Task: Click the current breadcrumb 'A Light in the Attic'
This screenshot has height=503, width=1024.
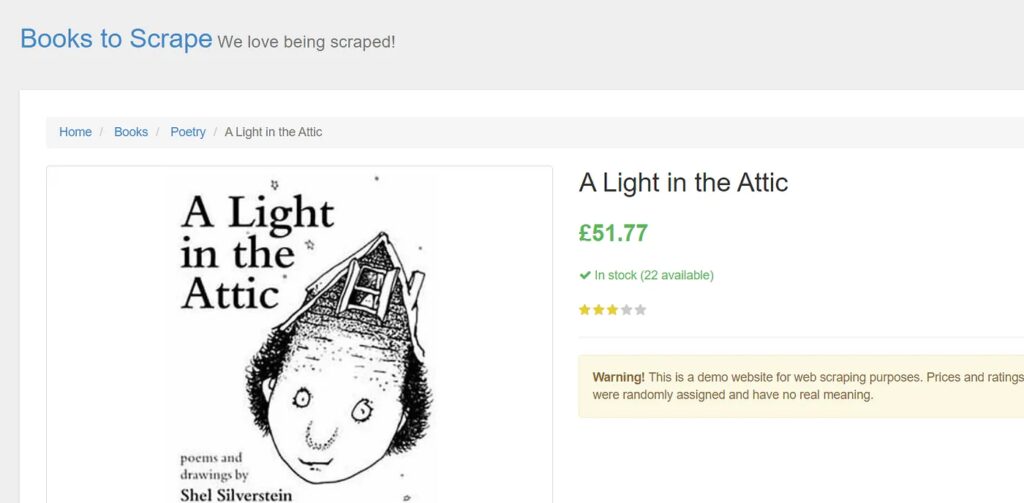Action: coord(273,132)
